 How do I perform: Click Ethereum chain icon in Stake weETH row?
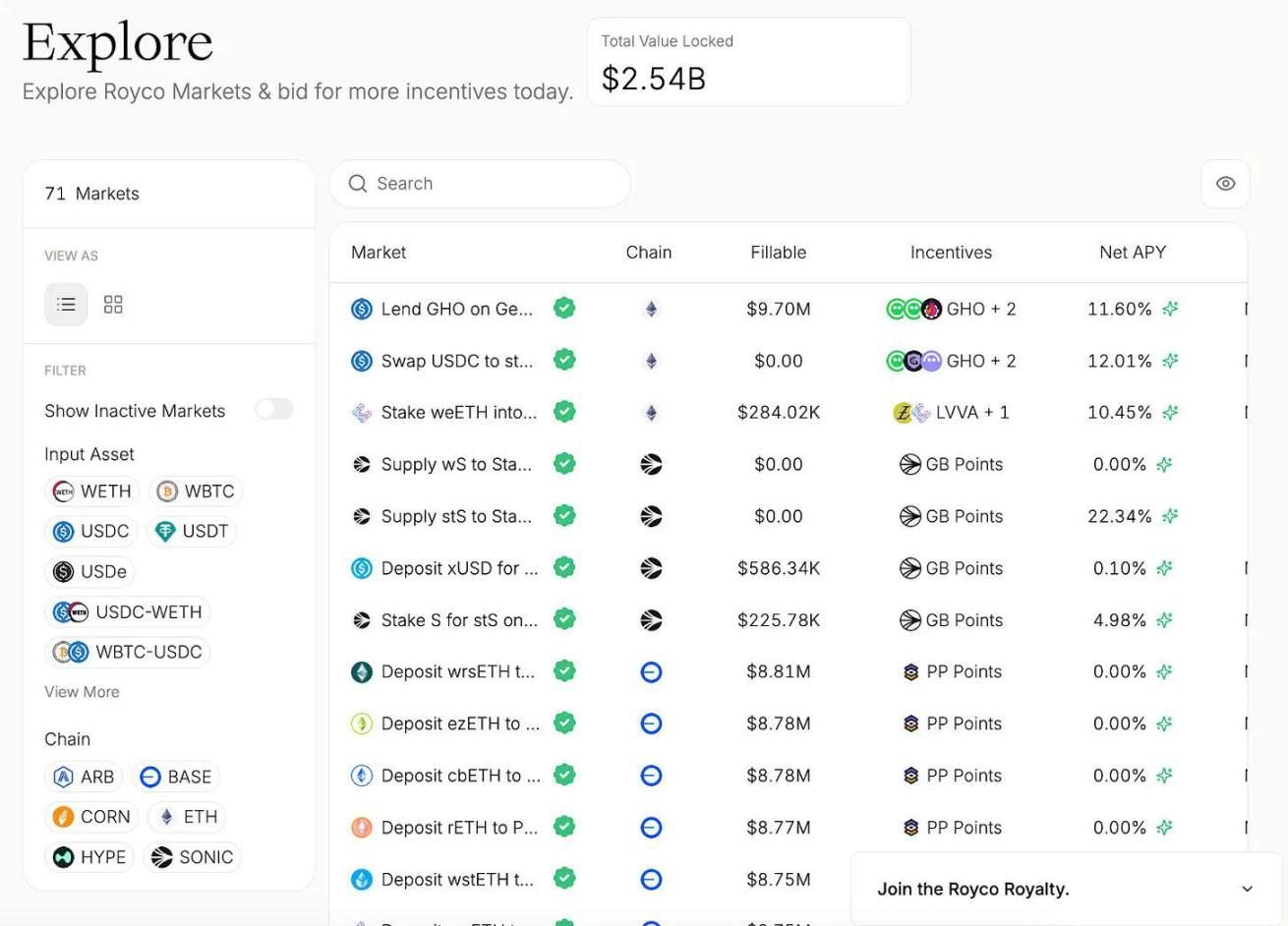pos(651,413)
